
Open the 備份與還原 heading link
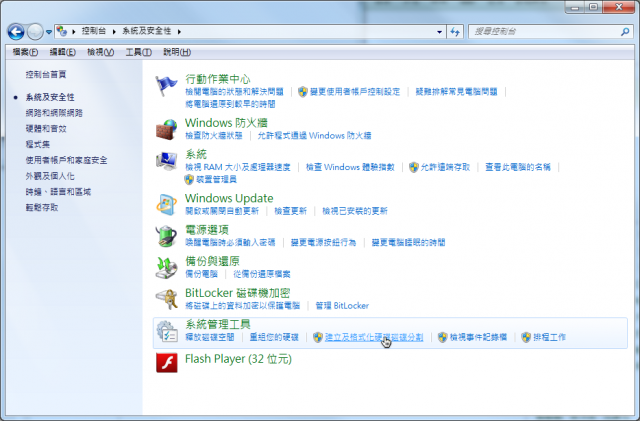tap(212, 261)
